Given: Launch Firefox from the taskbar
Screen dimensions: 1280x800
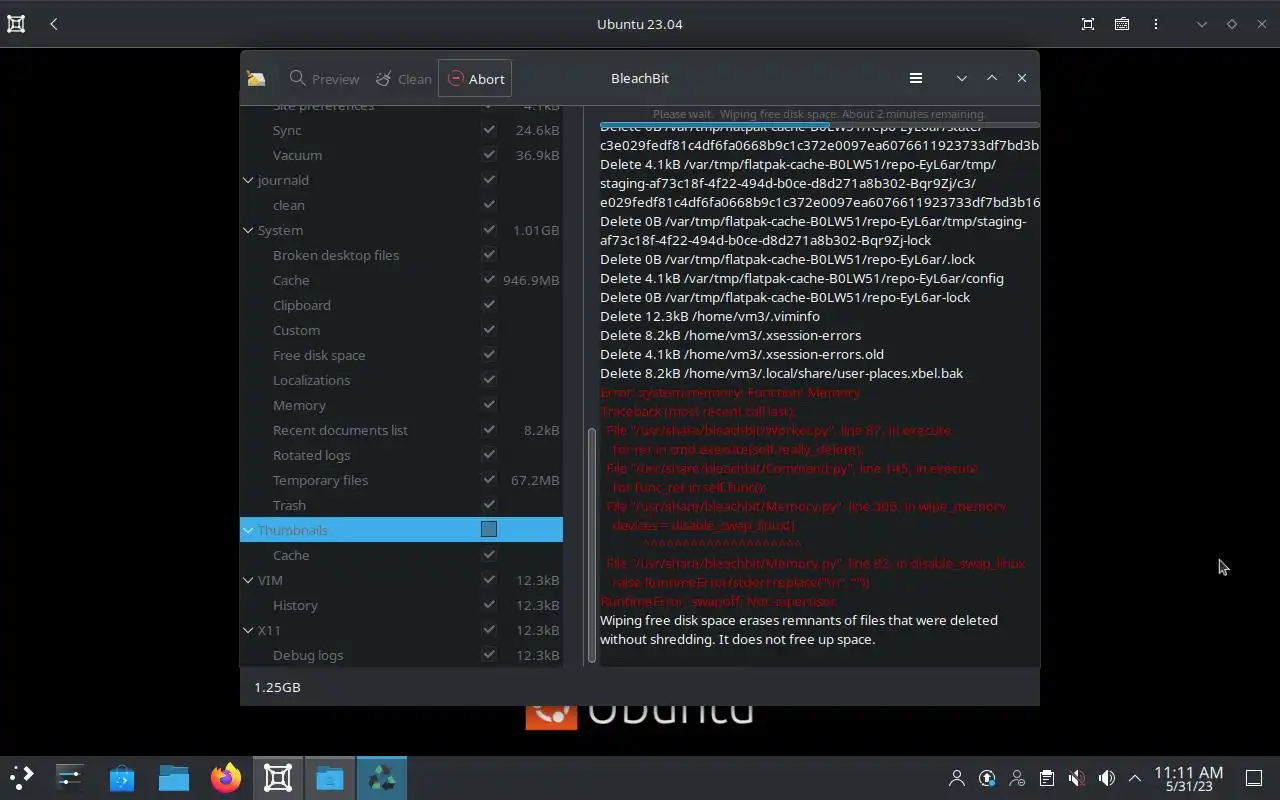Looking at the screenshot, I should 225,777.
